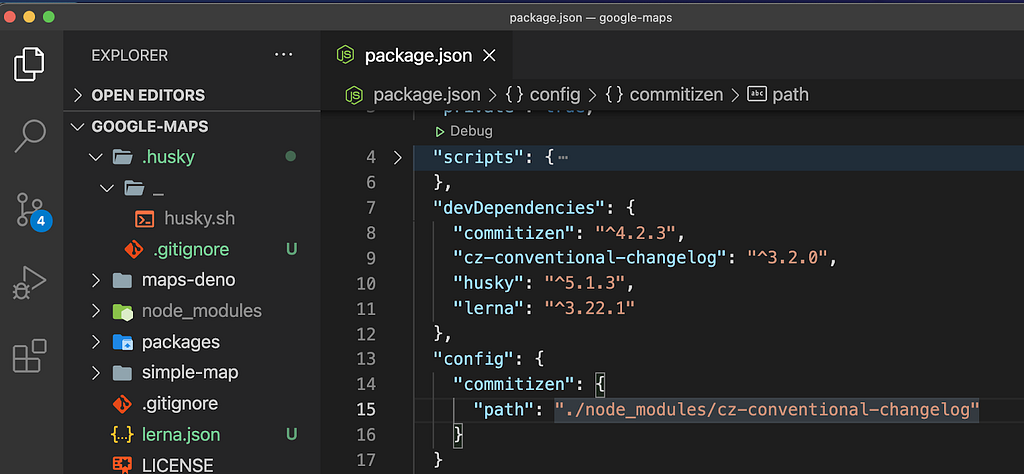Screen dimensions: 1024x474
Task: Expand the maps-deno folder
Action: (x=96, y=281)
